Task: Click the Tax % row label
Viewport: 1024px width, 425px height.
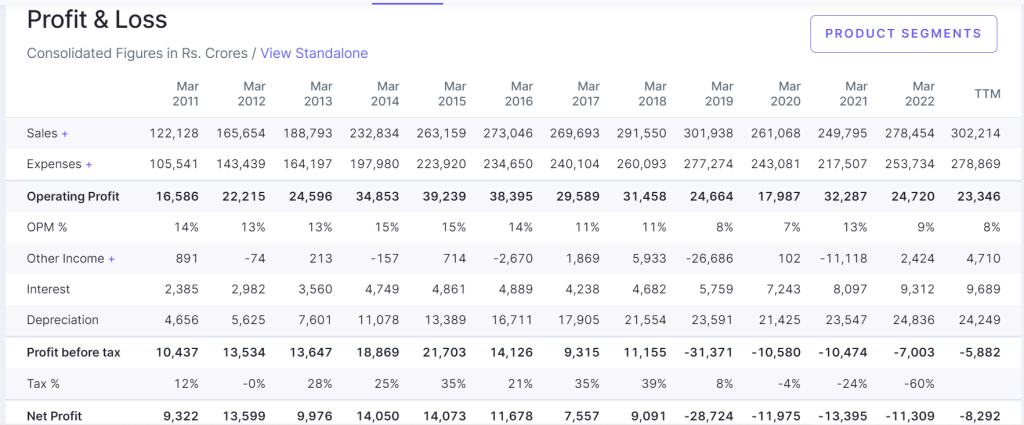Action: tap(43, 384)
